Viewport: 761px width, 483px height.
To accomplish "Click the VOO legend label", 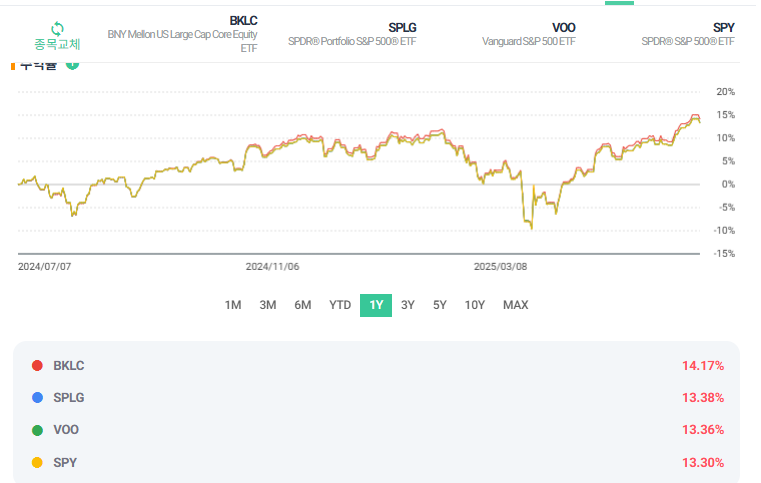I will pyautogui.click(x=66, y=430).
